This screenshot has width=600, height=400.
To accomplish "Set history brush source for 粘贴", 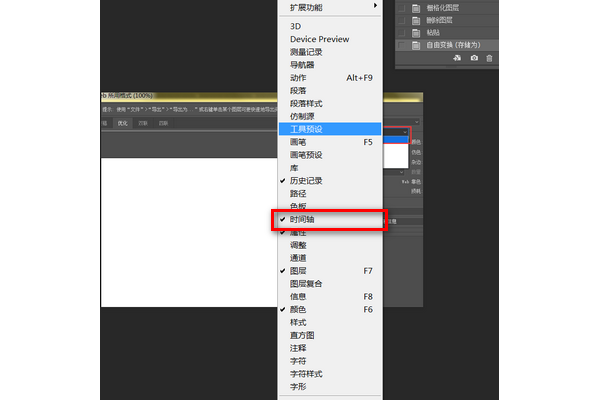I will point(401,33).
